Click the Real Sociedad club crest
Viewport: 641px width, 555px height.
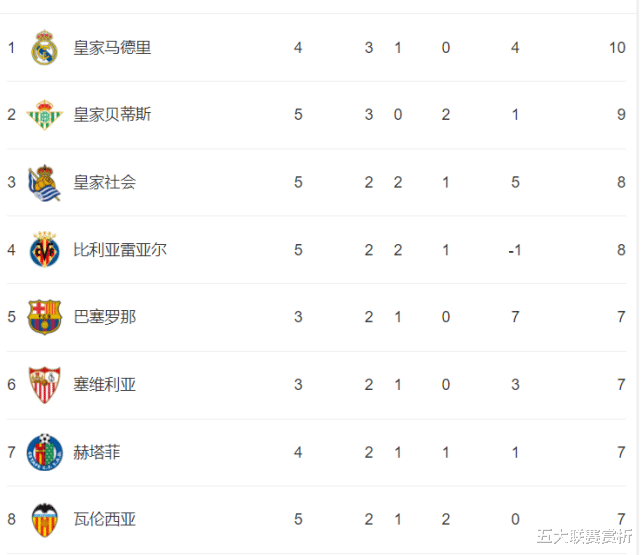pos(44,182)
